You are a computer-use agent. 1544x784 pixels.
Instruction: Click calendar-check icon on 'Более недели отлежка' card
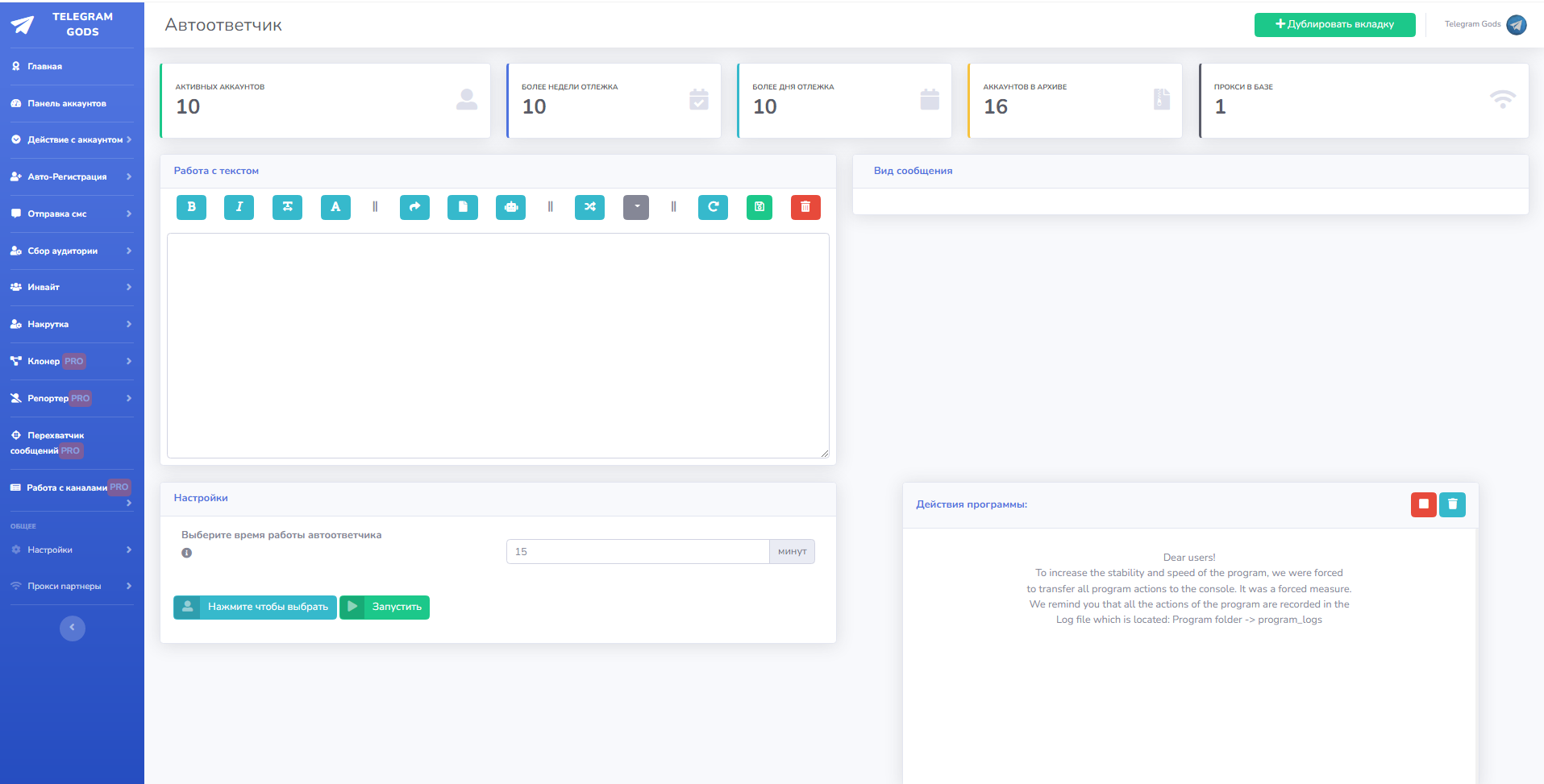(x=699, y=100)
